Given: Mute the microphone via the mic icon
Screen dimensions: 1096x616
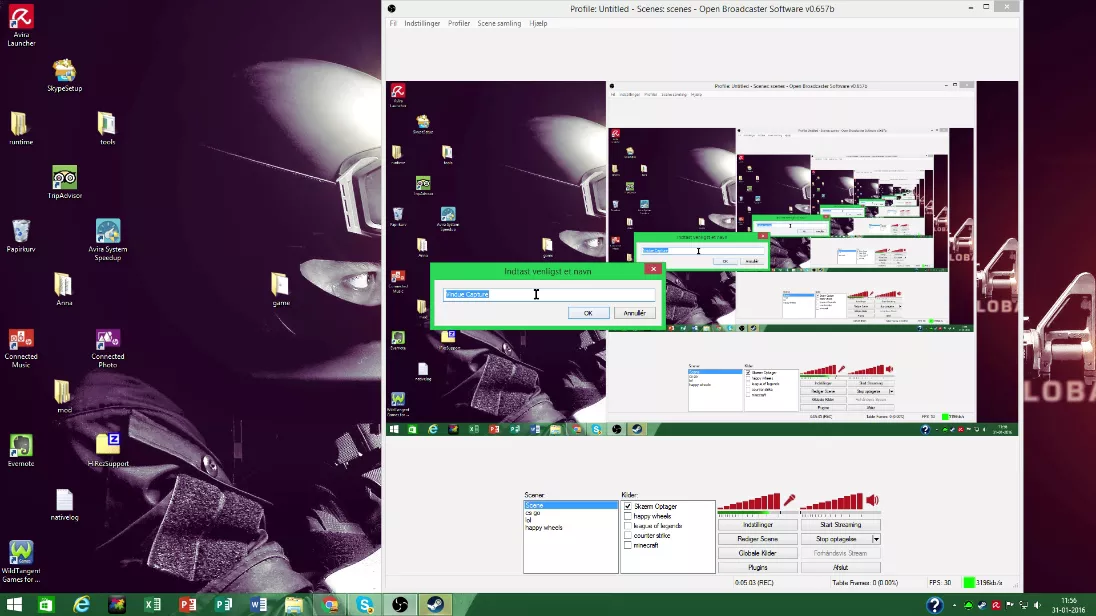Looking at the screenshot, I should click(789, 501).
